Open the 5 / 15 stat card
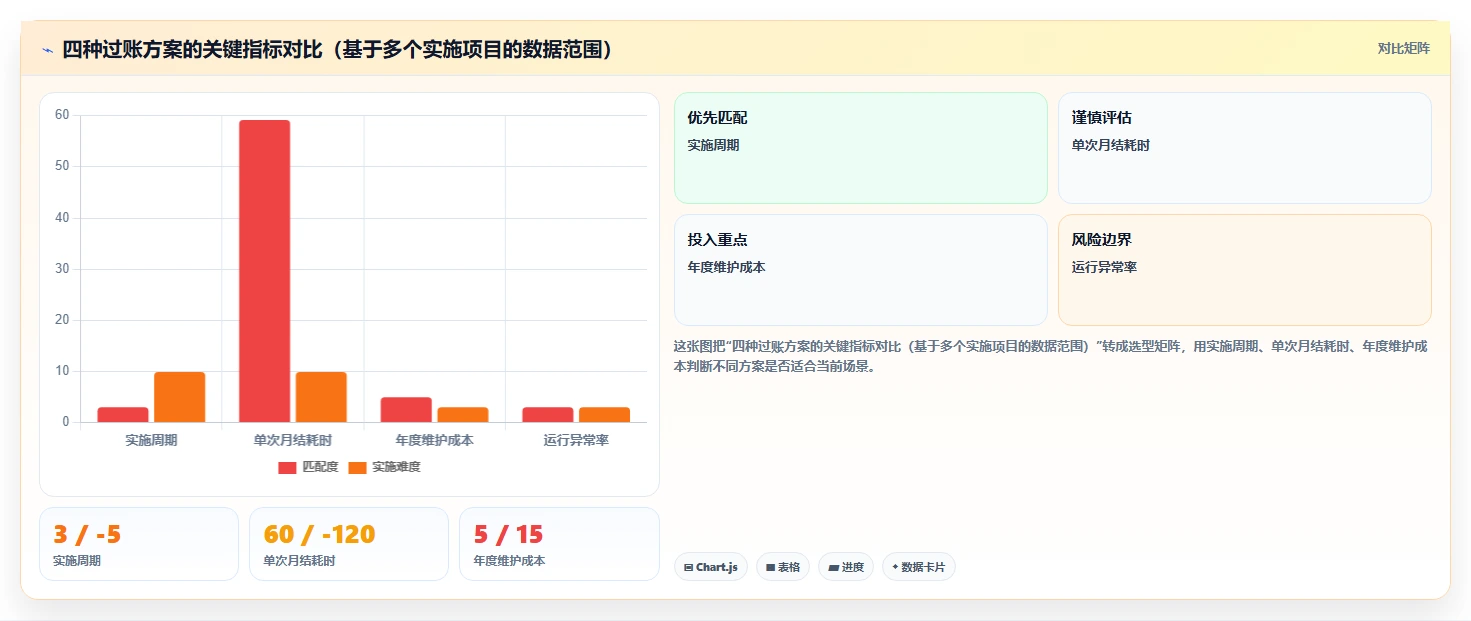1471x621 pixels. [x=559, y=544]
